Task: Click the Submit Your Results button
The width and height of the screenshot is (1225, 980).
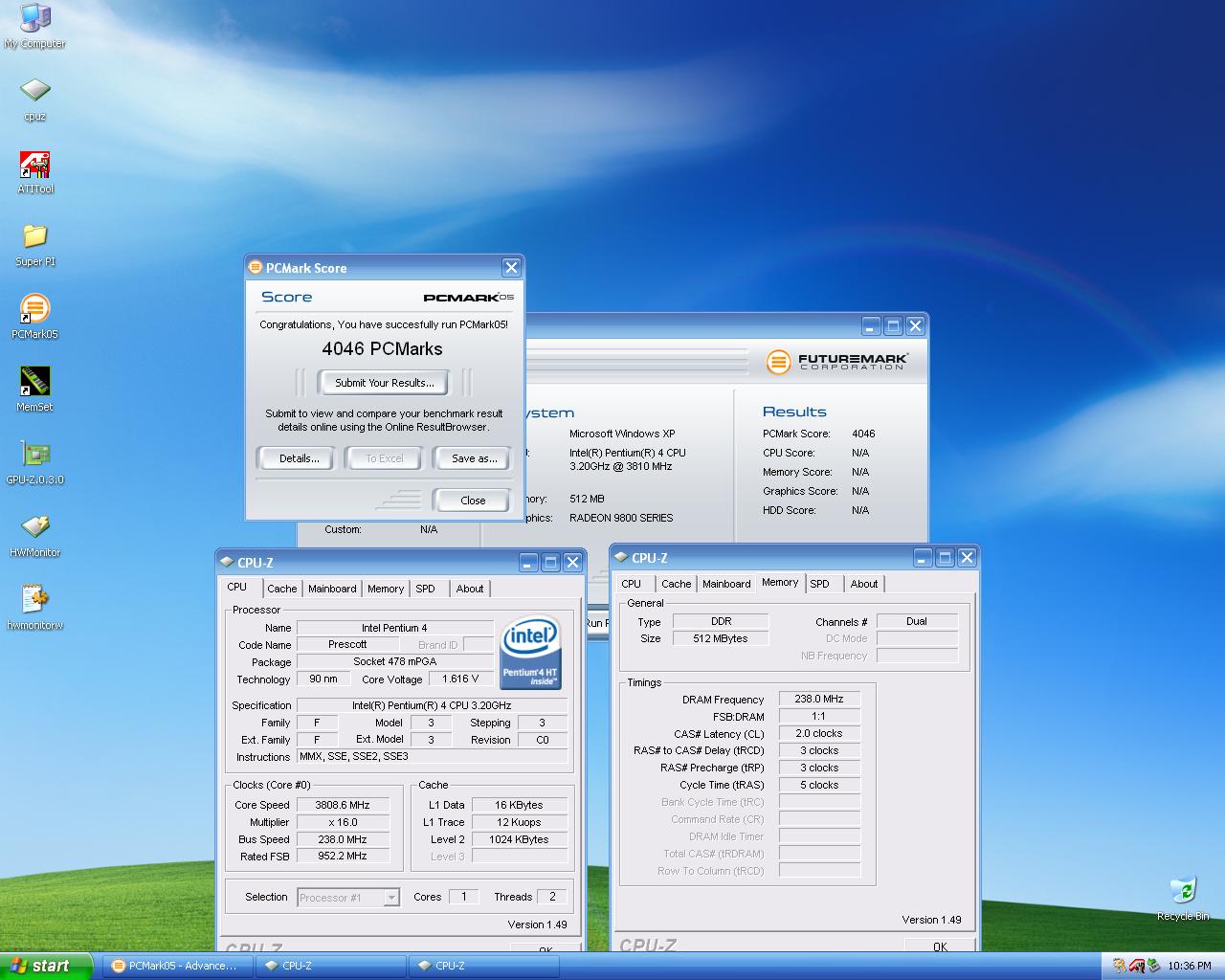Action: click(384, 383)
